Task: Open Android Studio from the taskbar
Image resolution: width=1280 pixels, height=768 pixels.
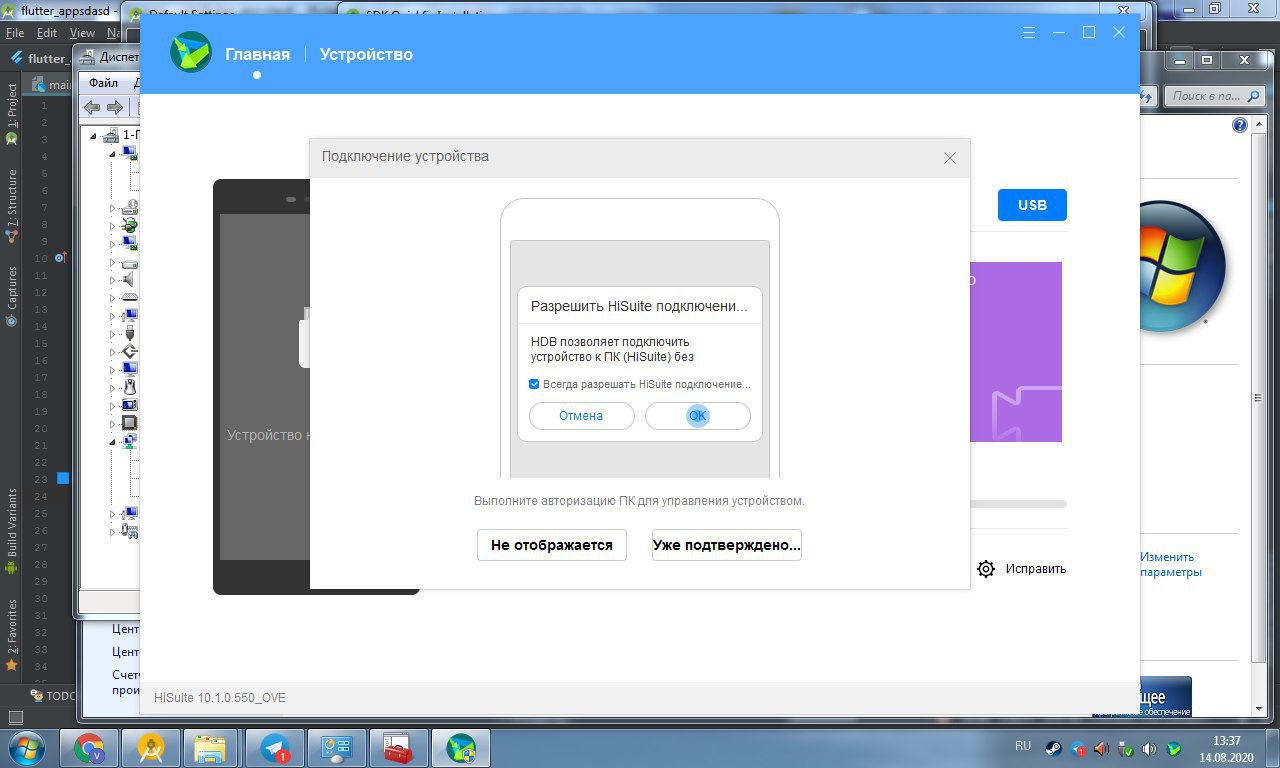Action: click(x=151, y=747)
